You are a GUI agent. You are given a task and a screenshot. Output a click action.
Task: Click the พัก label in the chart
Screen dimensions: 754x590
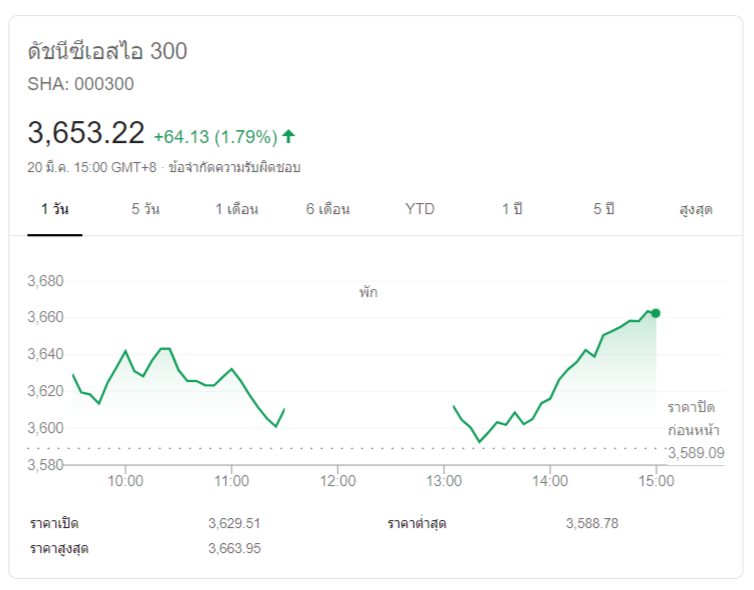click(369, 293)
